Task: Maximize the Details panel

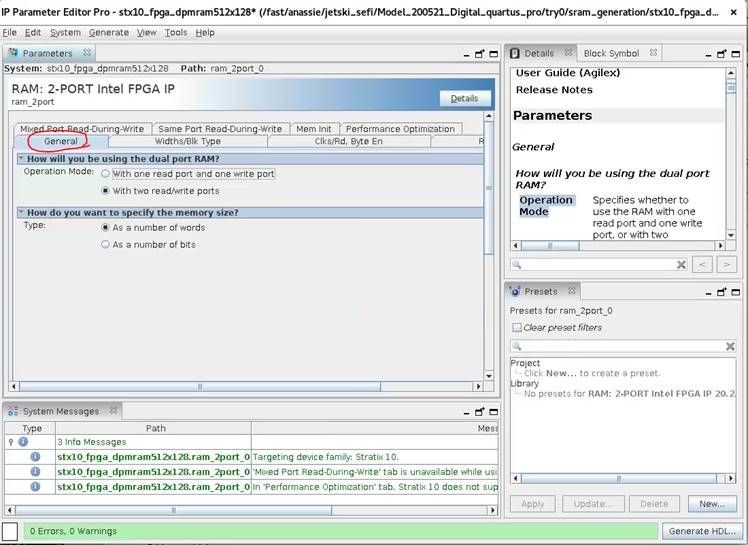Action: (736, 54)
